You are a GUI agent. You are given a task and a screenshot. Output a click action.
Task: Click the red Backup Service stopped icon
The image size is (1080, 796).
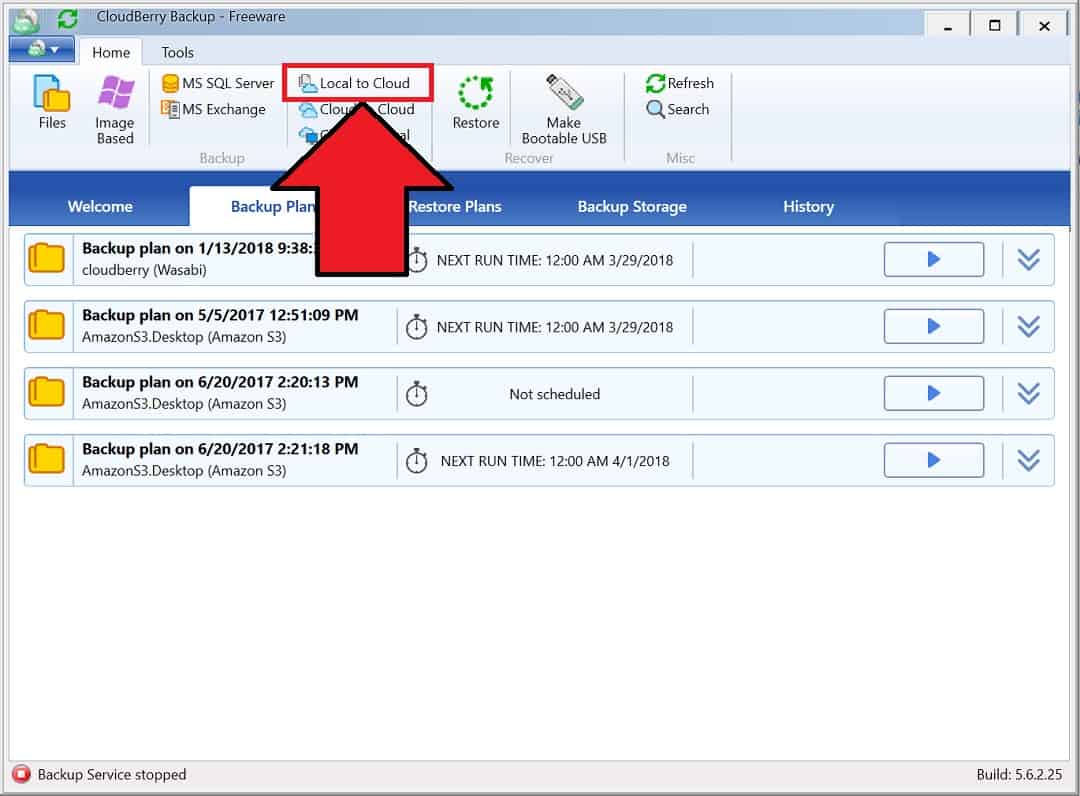tap(21, 774)
